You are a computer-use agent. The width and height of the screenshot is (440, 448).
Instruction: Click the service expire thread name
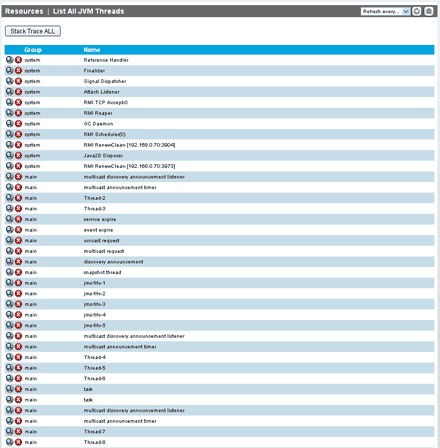(100, 220)
